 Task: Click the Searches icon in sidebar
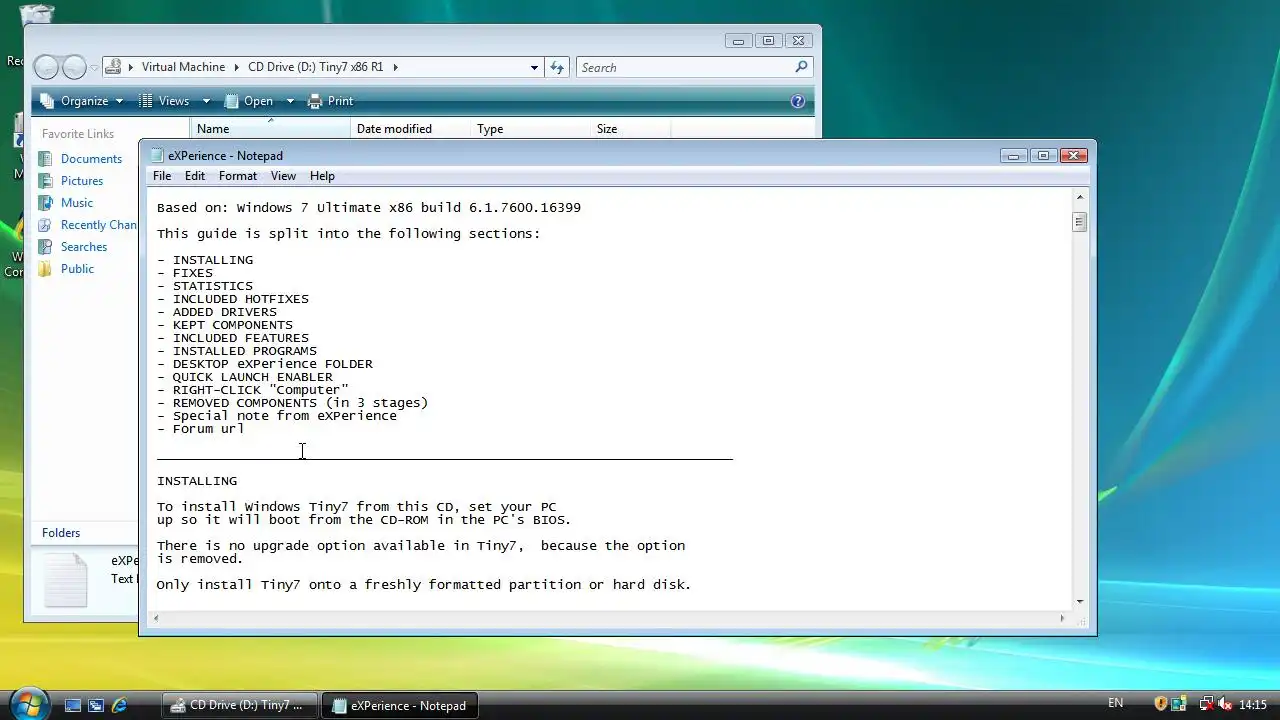pos(45,247)
